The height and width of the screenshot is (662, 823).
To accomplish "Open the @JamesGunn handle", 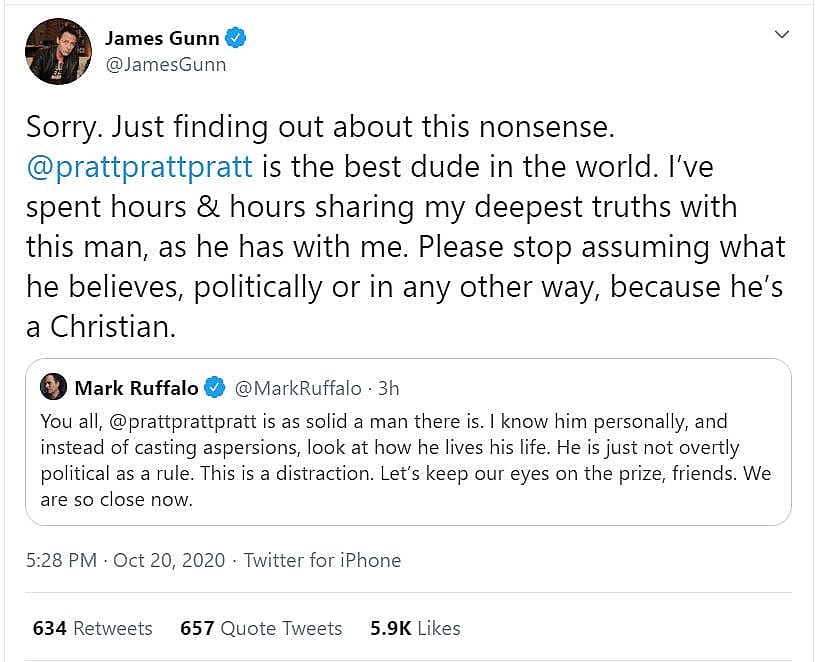I will coord(165,65).
